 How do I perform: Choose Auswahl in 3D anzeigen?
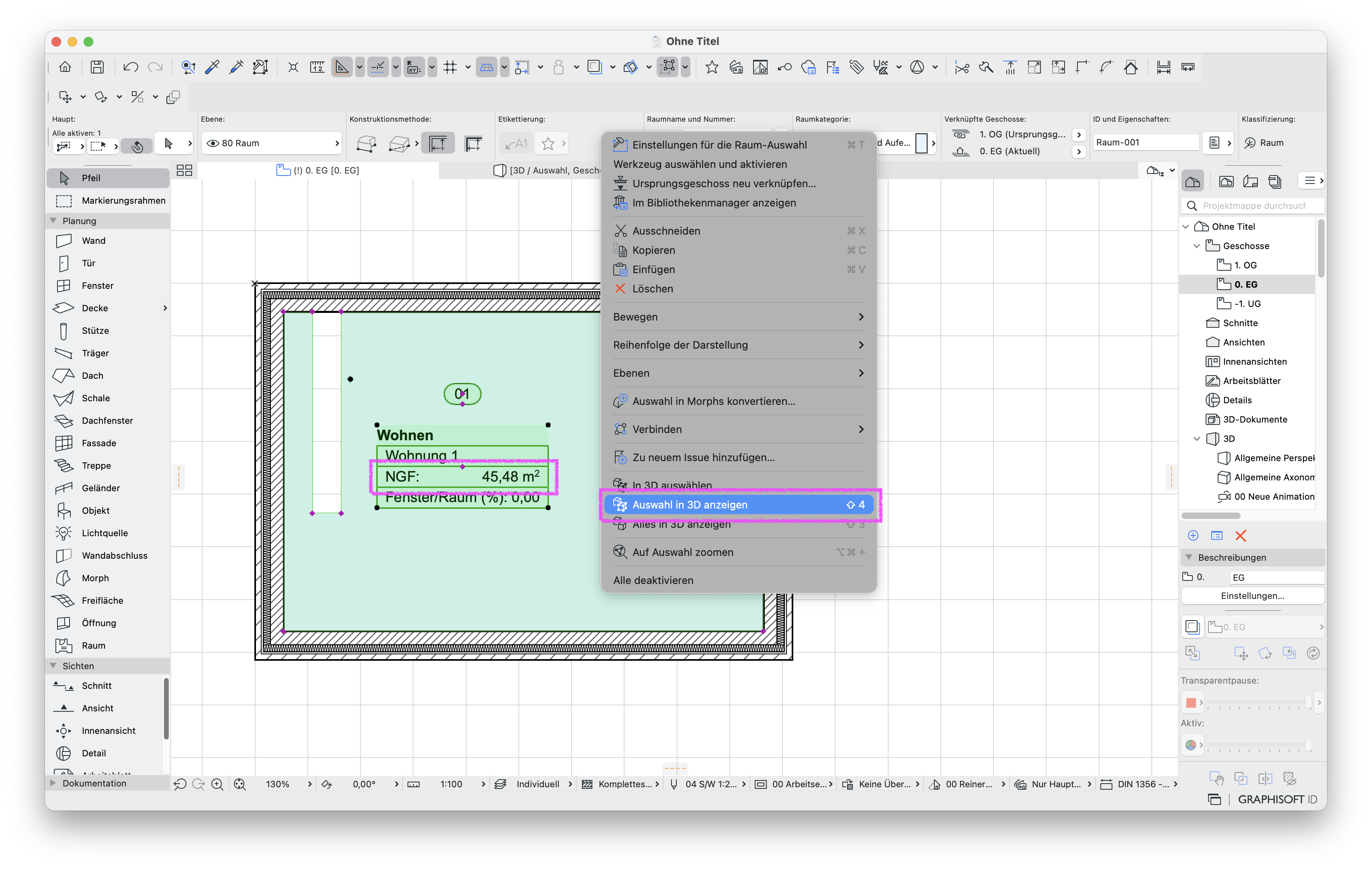coord(739,505)
